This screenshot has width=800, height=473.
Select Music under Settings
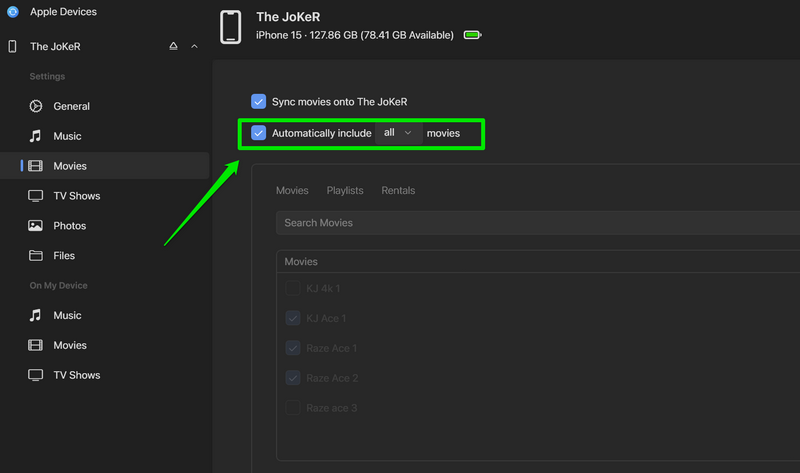click(67, 136)
